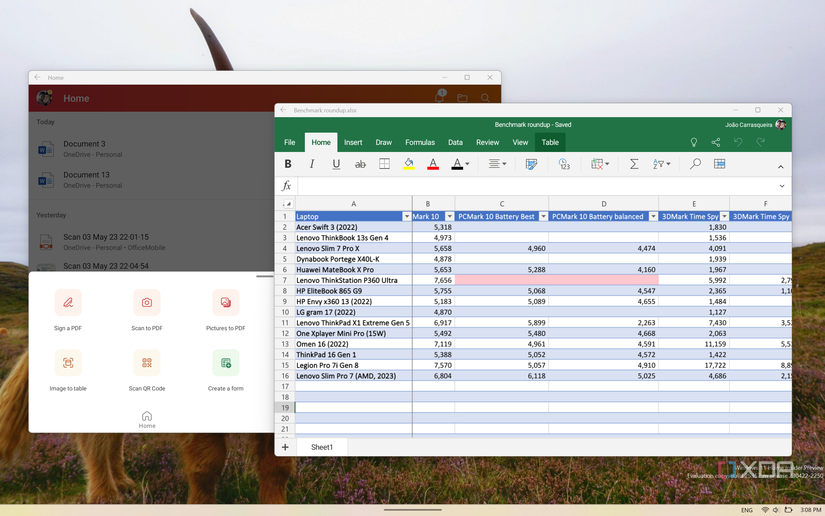Switch to the Formulas ribbon tab
This screenshot has width=825, height=516.
tap(420, 143)
